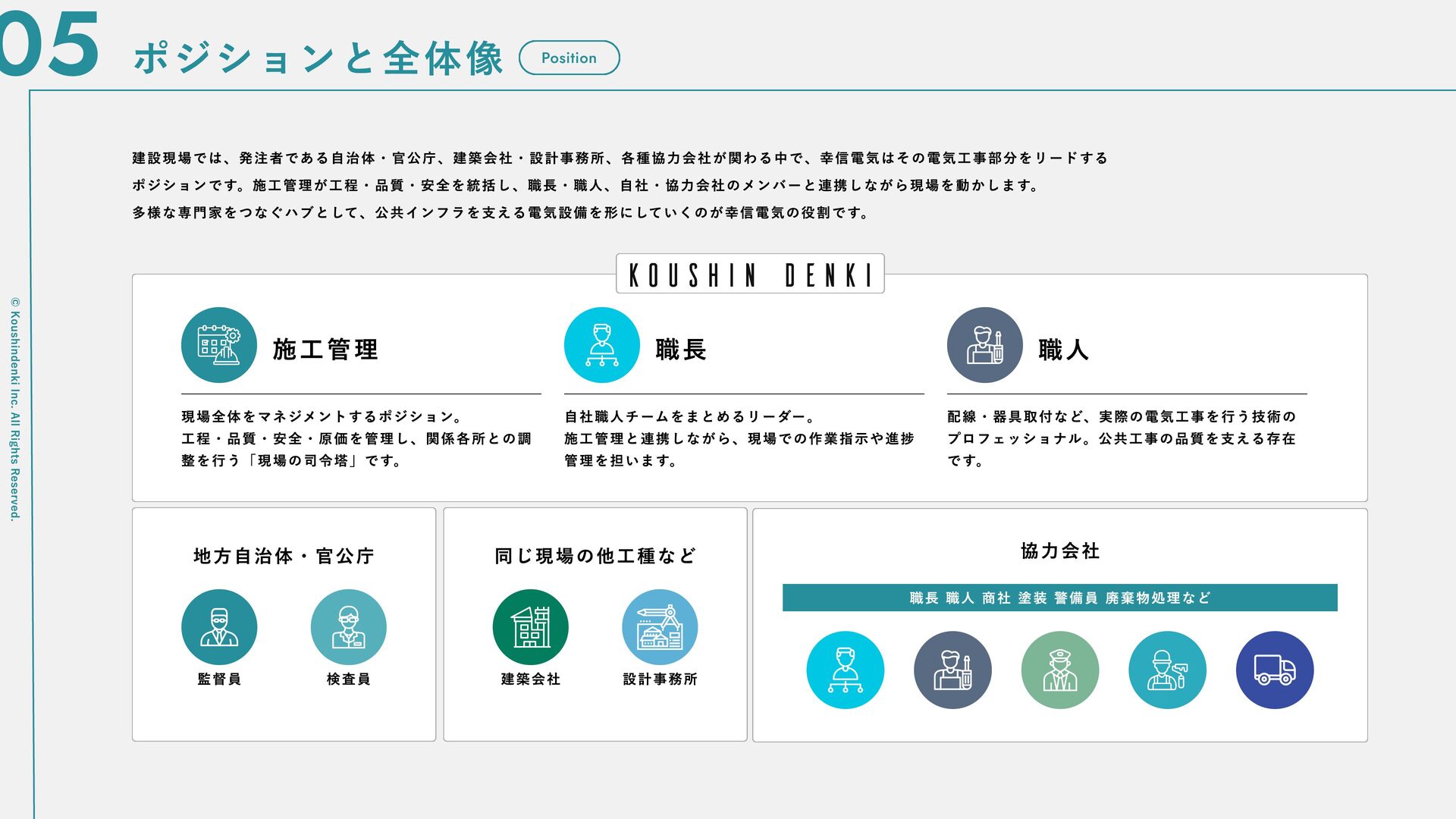Viewport: 1456px width, 819px height.
Task: Click the gray craftsman icon under 協力会社
Action: 952,670
